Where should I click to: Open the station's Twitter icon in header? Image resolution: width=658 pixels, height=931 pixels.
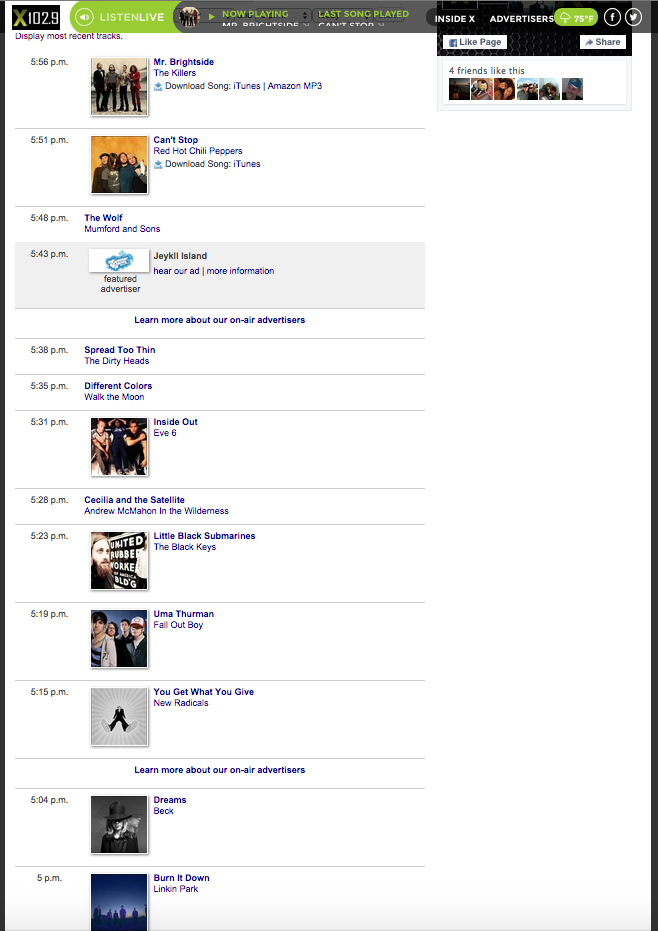(634, 17)
